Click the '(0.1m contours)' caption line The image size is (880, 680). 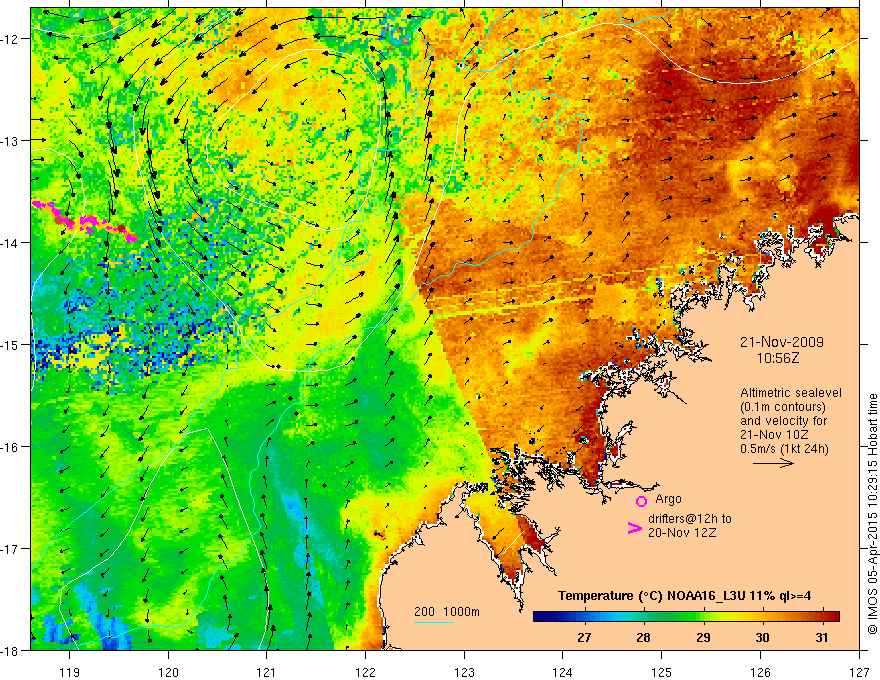pos(783,407)
